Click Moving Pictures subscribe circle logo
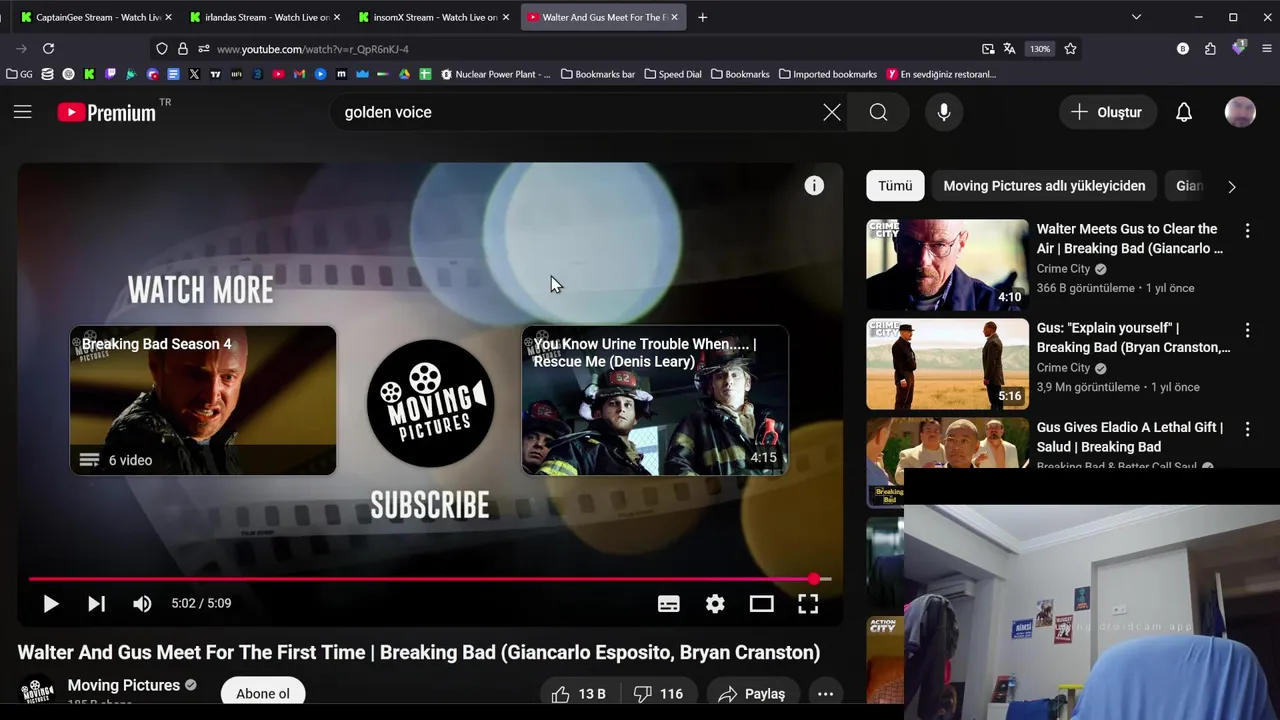The image size is (1280, 720). tap(430, 403)
